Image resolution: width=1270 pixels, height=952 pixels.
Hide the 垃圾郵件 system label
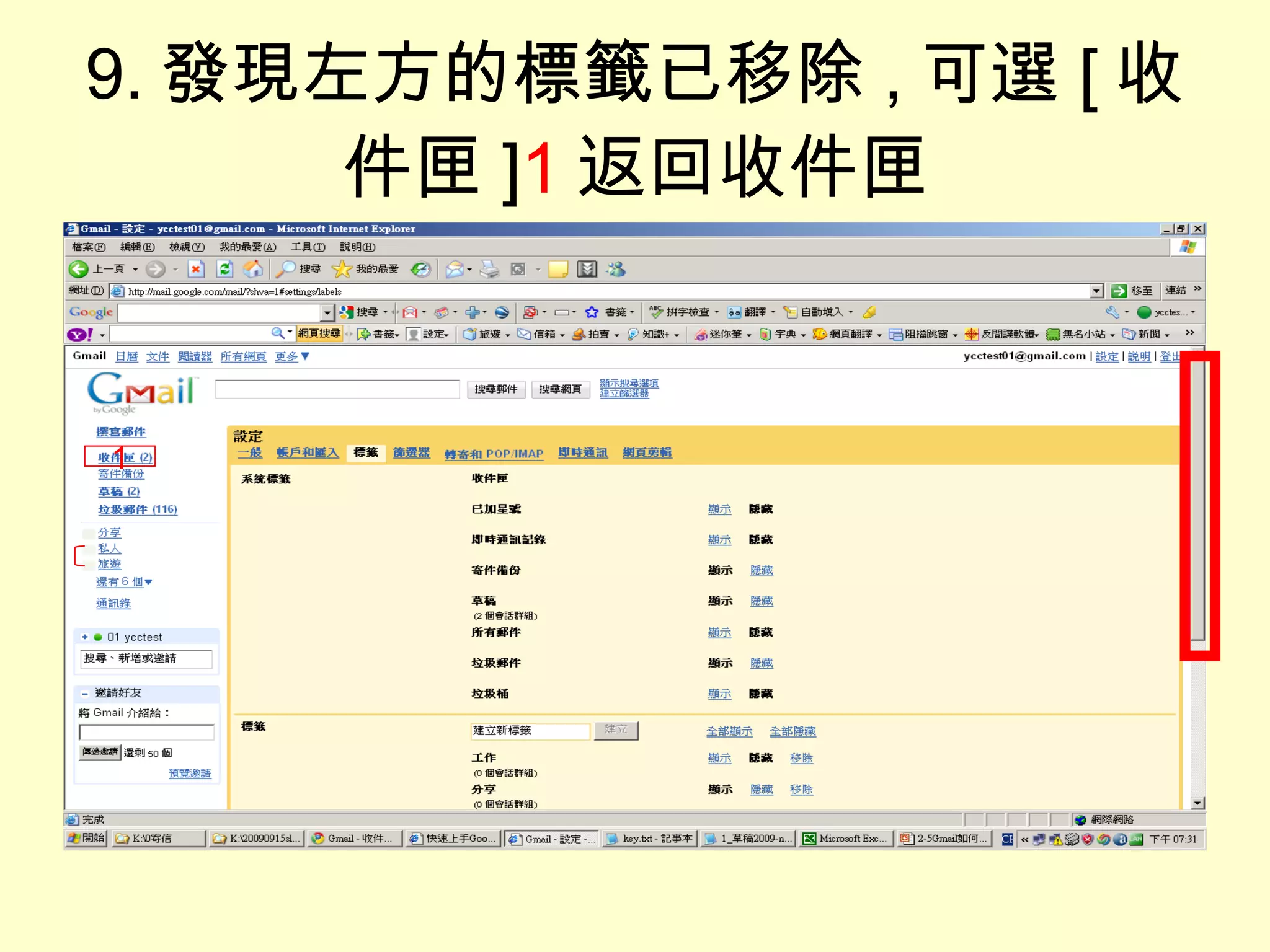(762, 663)
